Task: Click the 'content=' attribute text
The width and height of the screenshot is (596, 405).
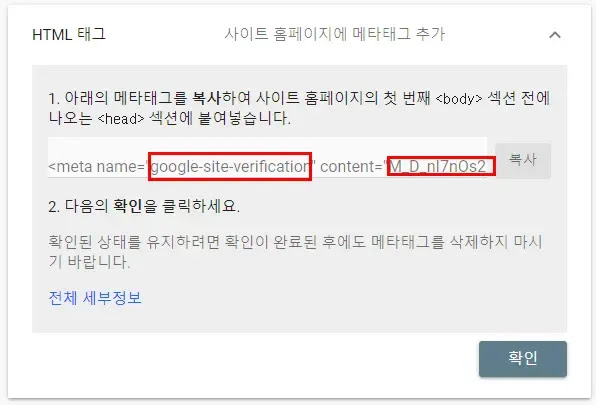Action: (x=351, y=167)
